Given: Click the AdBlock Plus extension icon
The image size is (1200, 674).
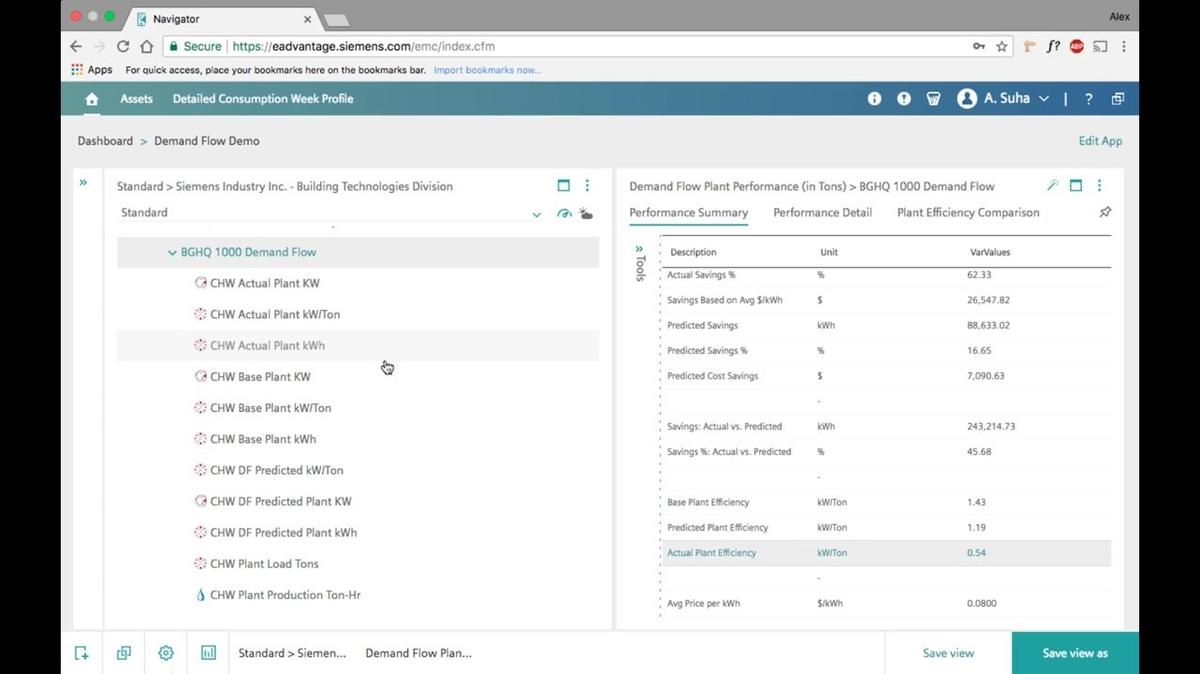Looking at the screenshot, I should tap(1076, 46).
